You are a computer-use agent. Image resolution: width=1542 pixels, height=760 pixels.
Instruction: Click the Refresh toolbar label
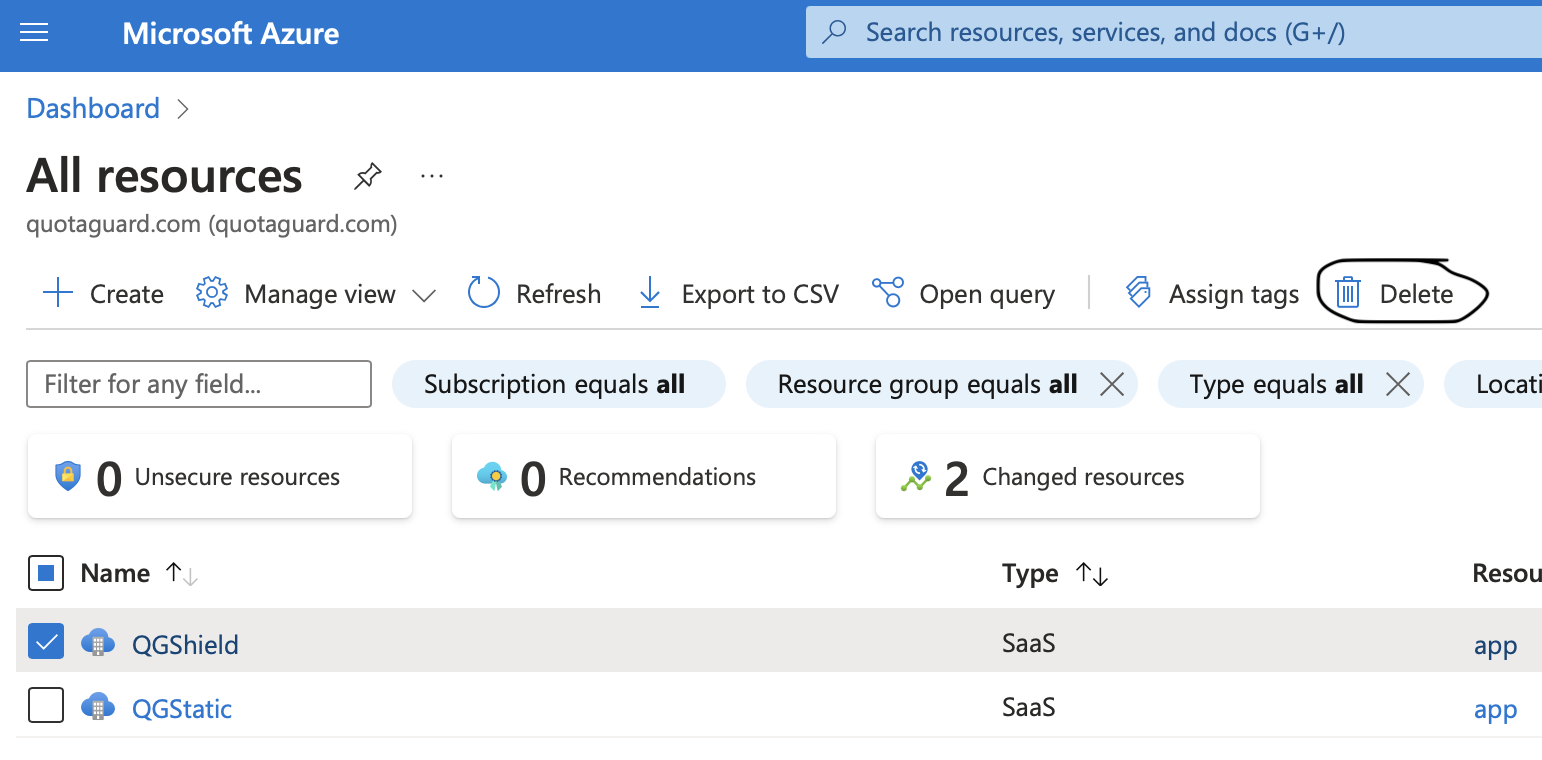558,294
